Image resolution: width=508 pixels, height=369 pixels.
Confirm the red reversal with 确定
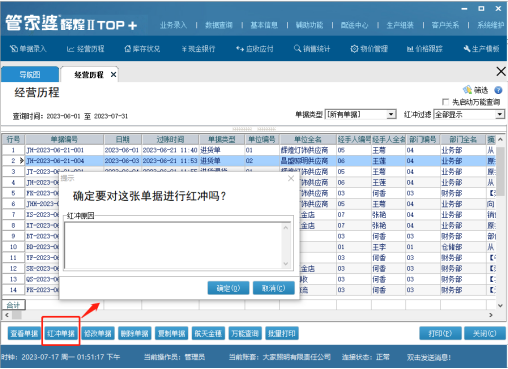pos(228,288)
